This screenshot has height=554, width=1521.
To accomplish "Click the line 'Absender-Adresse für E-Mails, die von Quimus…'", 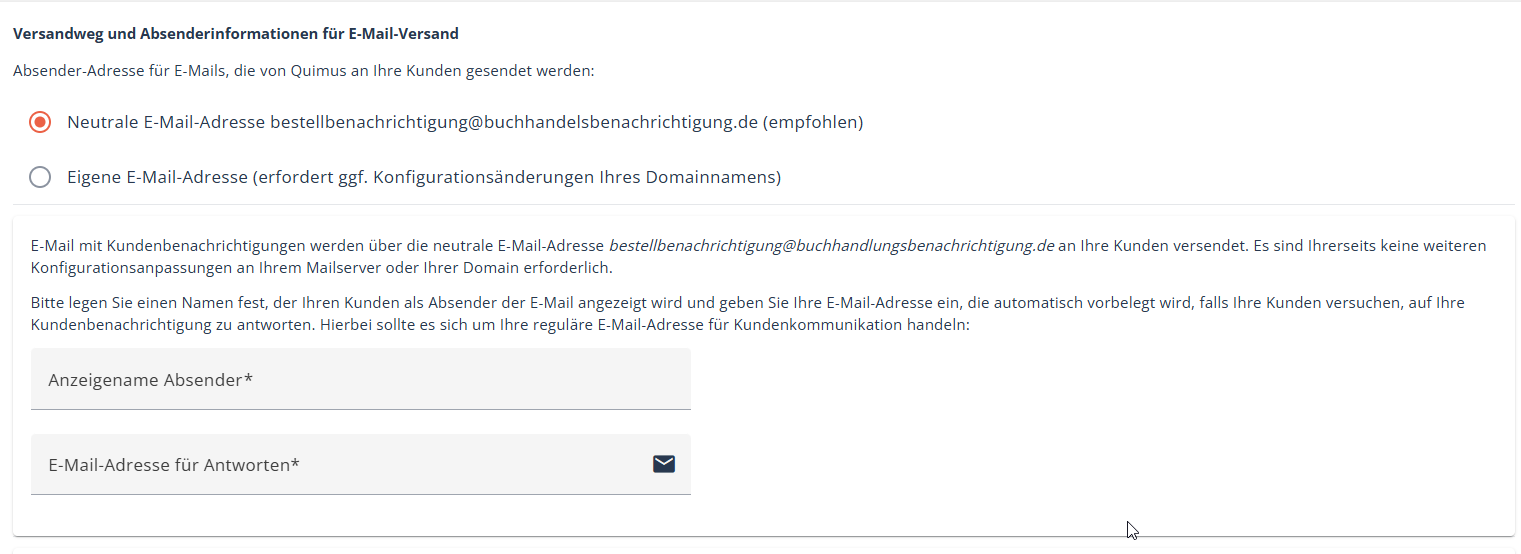I will coord(304,72).
